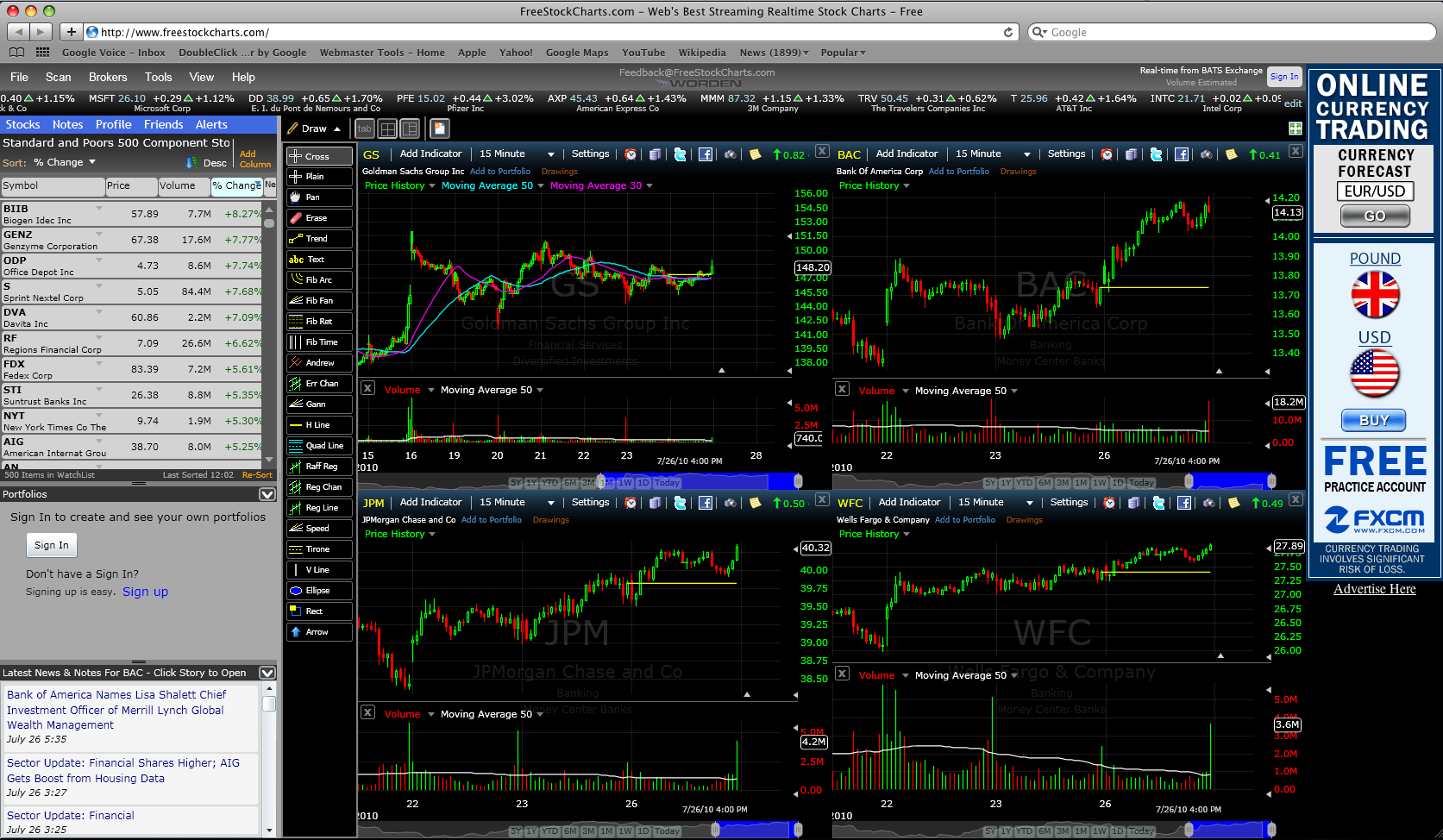
Task: Select the Plain cursor tool
Action: coord(319,177)
